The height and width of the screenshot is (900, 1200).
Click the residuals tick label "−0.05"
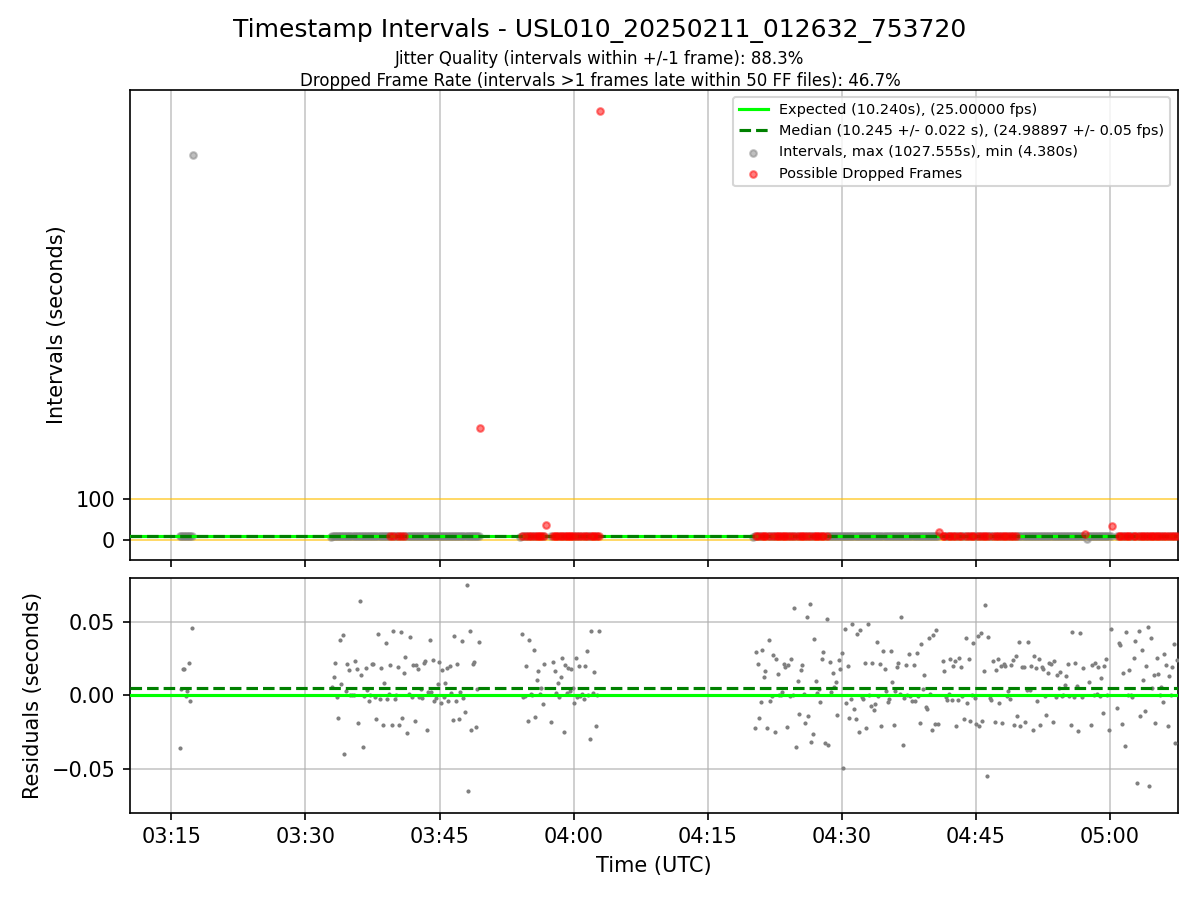point(85,769)
